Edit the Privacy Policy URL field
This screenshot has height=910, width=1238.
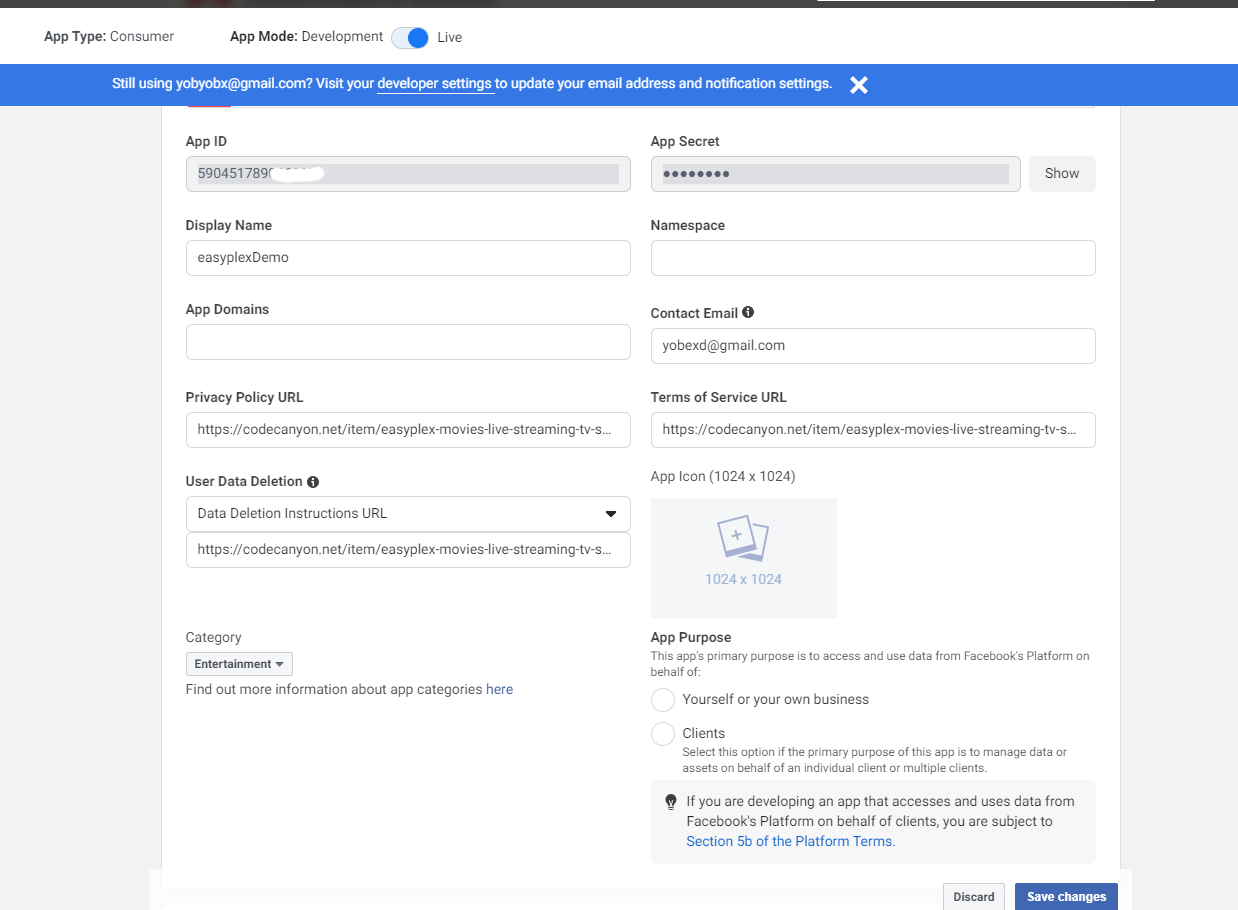(x=408, y=430)
